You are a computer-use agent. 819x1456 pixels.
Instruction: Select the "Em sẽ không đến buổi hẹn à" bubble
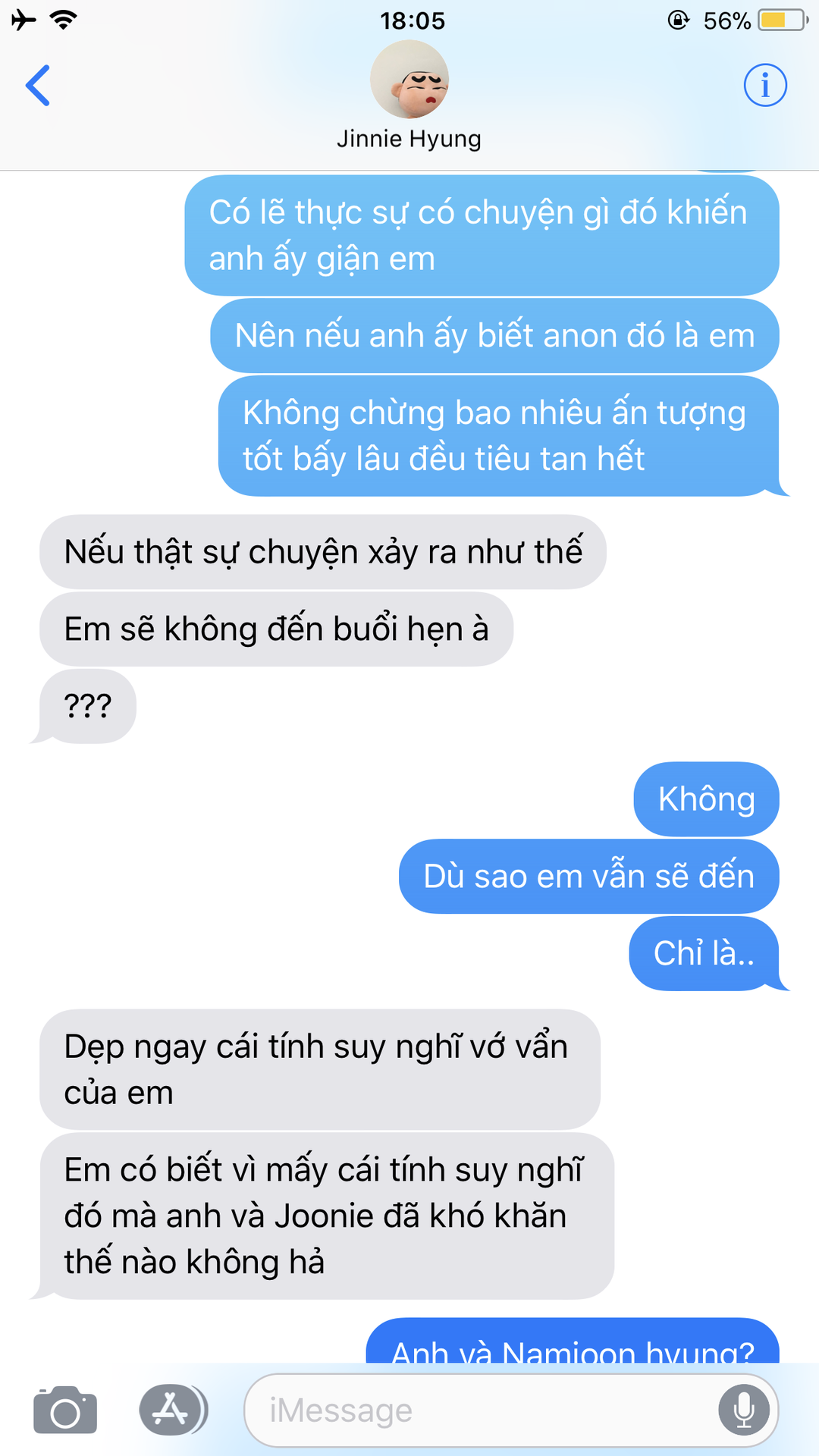pyautogui.click(x=277, y=629)
